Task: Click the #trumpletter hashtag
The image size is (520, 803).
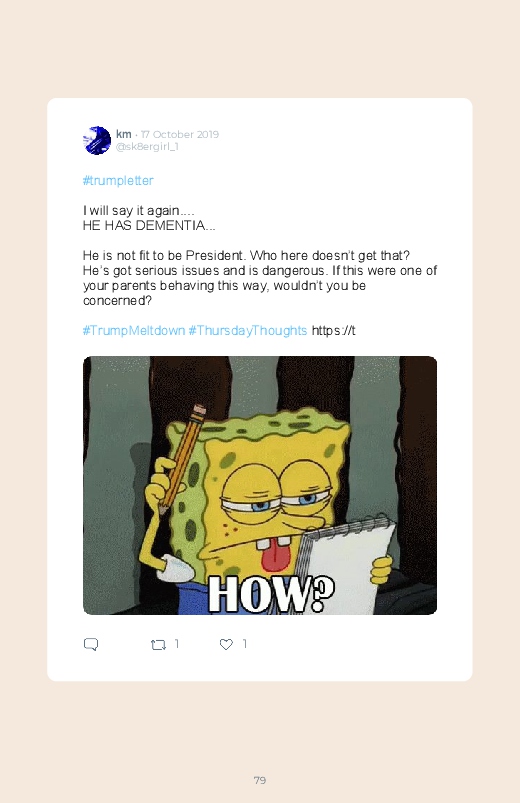Action: [x=118, y=181]
